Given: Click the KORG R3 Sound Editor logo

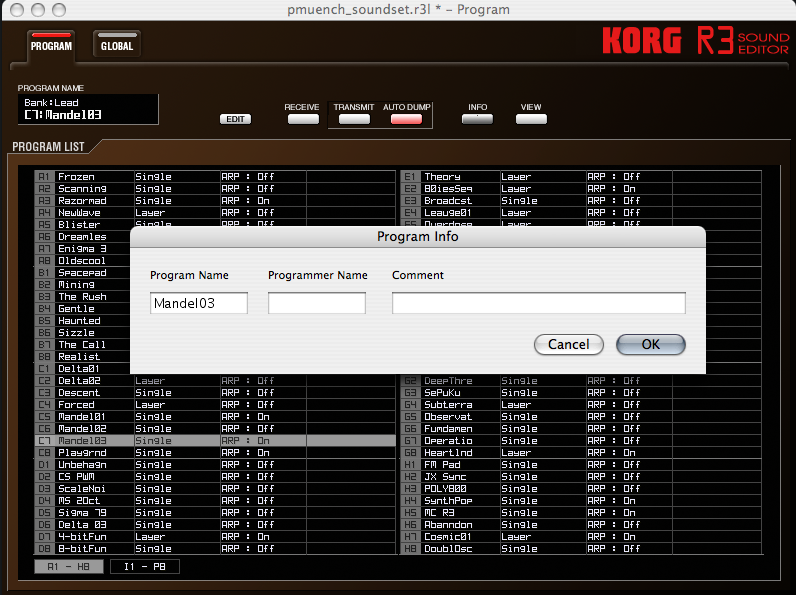Looking at the screenshot, I should pyautogui.click(x=695, y=41).
